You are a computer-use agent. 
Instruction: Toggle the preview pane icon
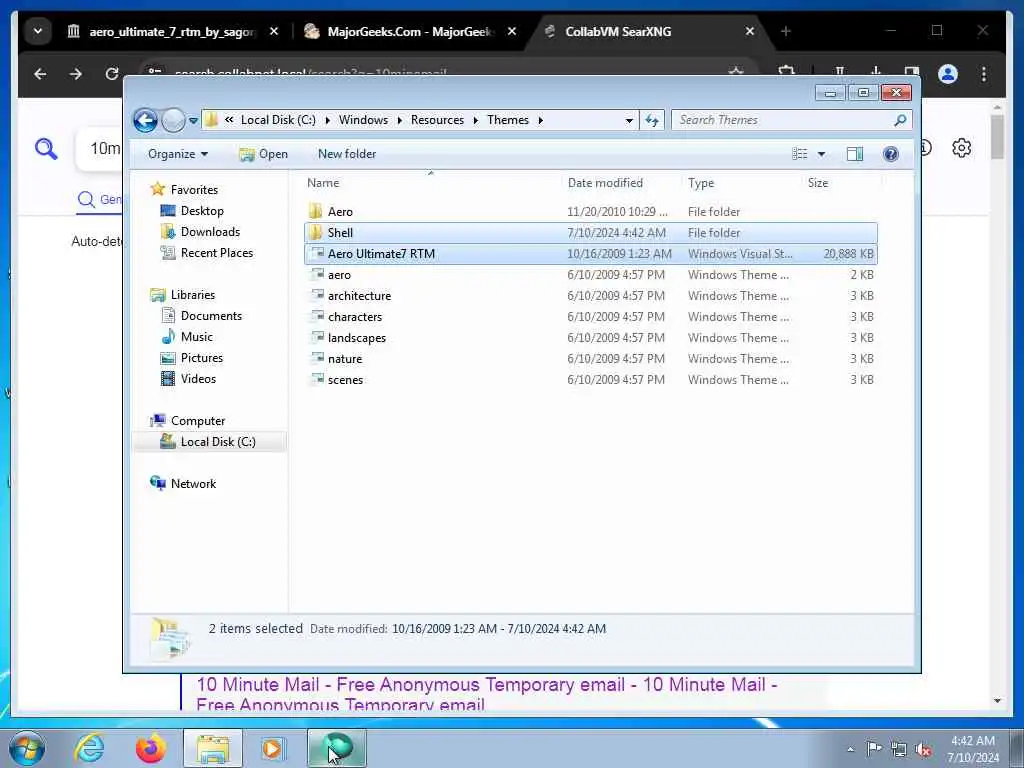click(854, 154)
